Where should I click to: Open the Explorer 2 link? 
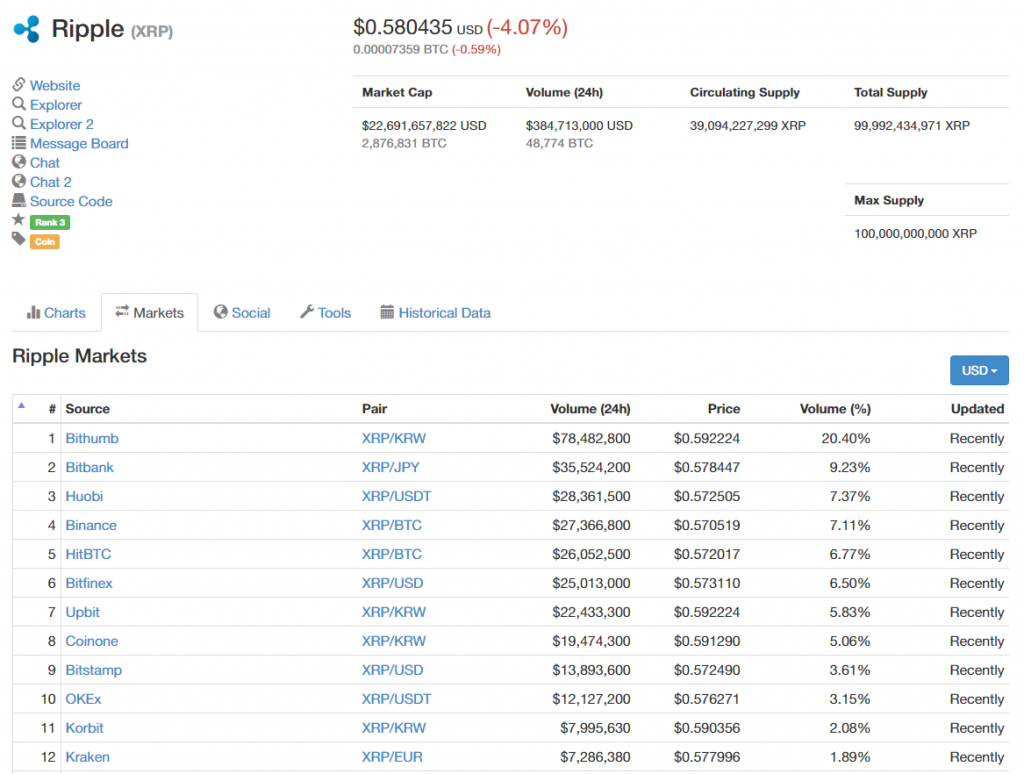point(62,124)
